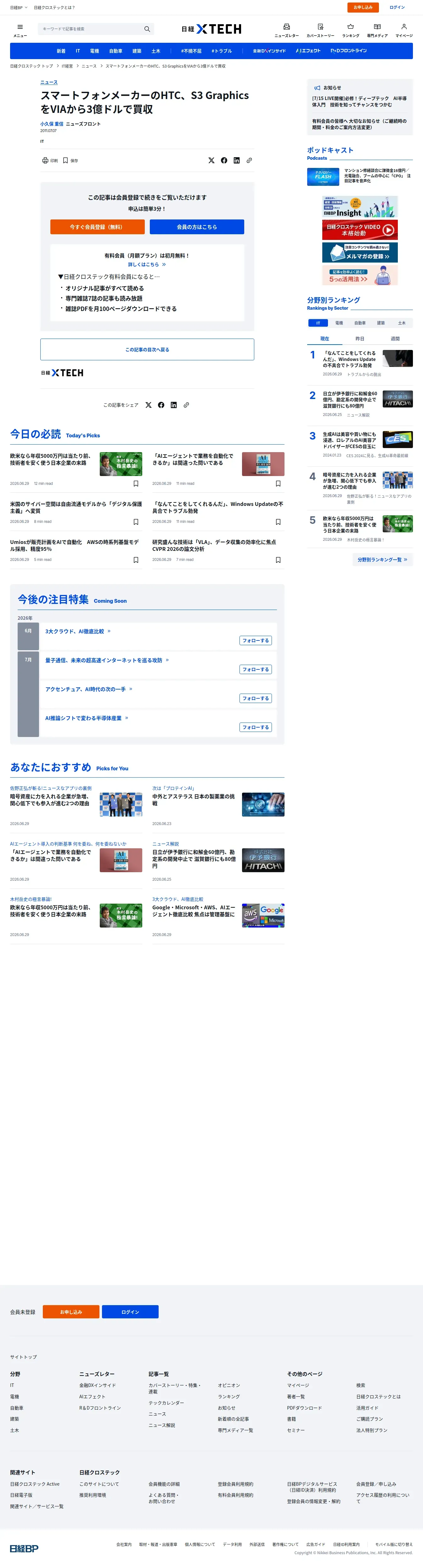The image size is (423, 1568).
Task: Click the footer ログイン button
Action: 130,1312
